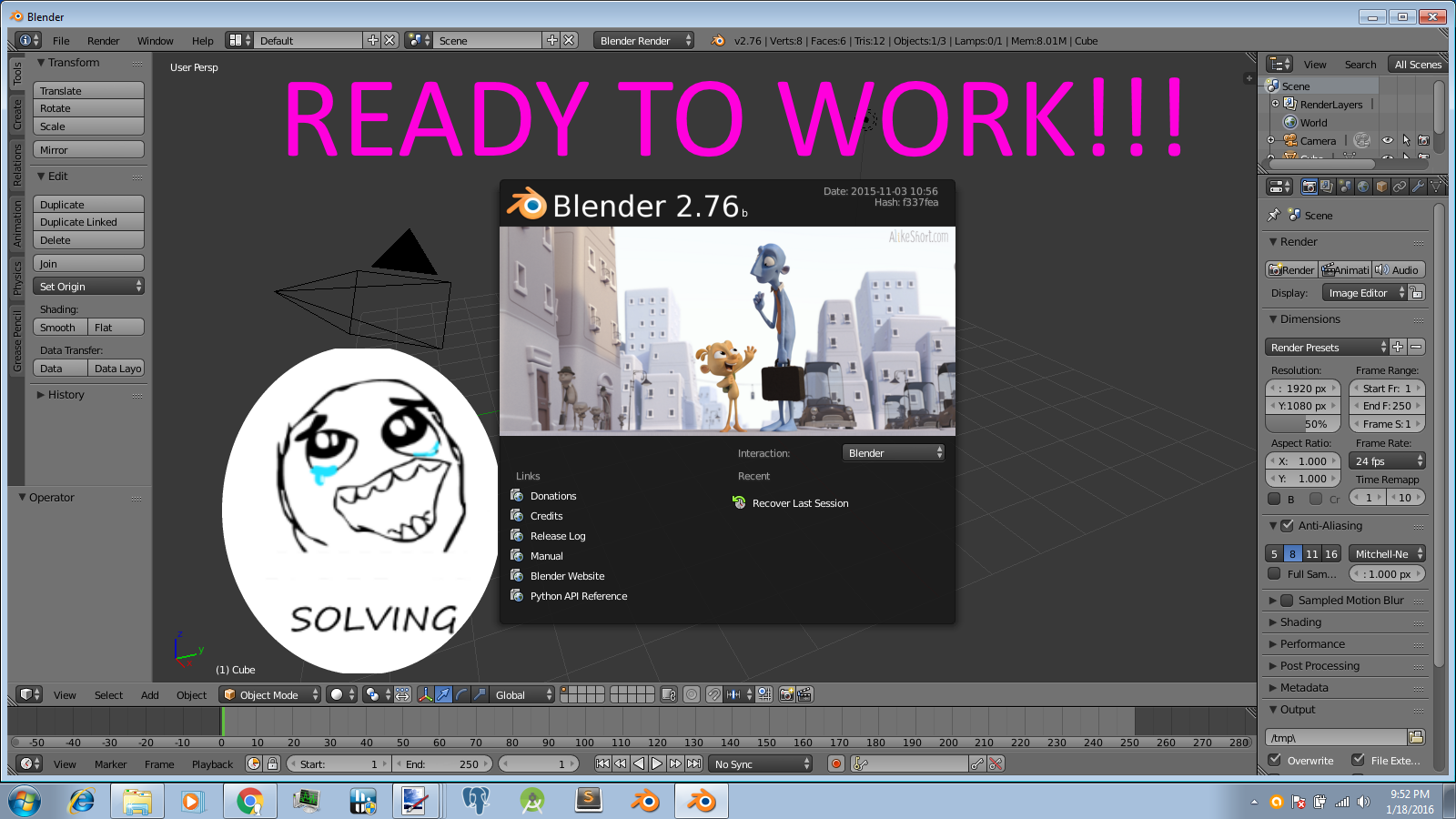
Task: Open the Render Presets dropdown
Action: (x=1327, y=348)
